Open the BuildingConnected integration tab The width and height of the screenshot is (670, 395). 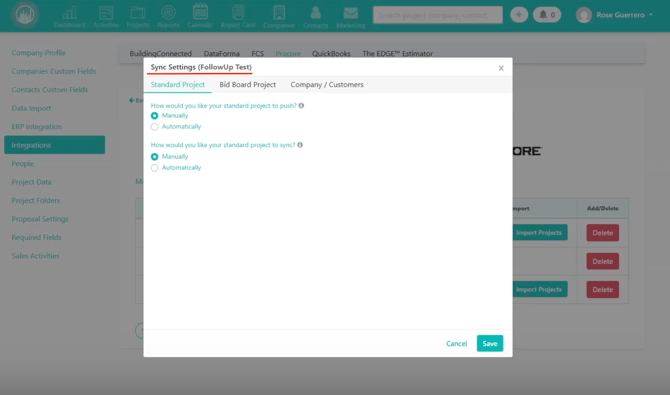pos(161,53)
